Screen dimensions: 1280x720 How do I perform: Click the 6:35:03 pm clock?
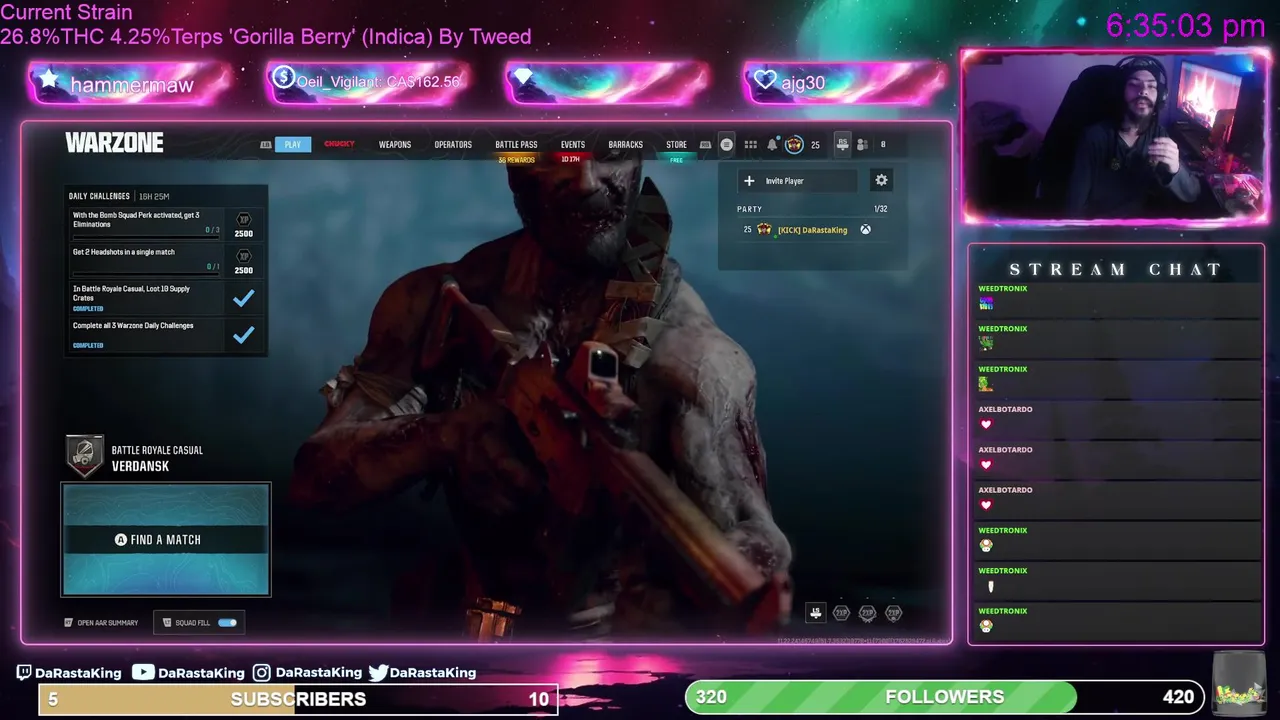coord(1185,26)
